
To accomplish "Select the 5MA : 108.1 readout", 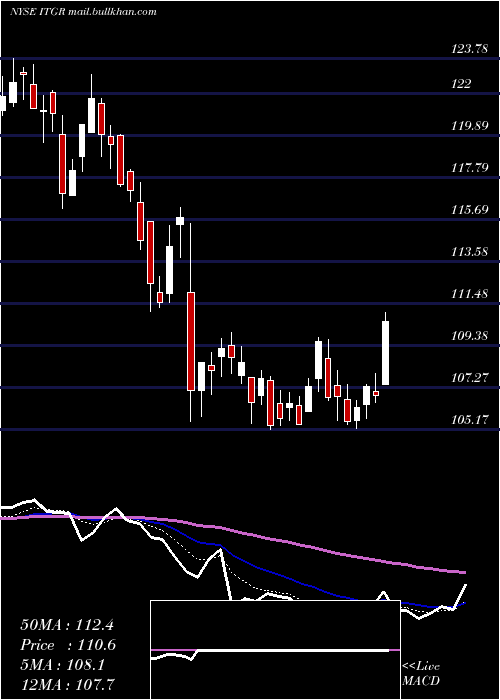I will coord(62,665).
